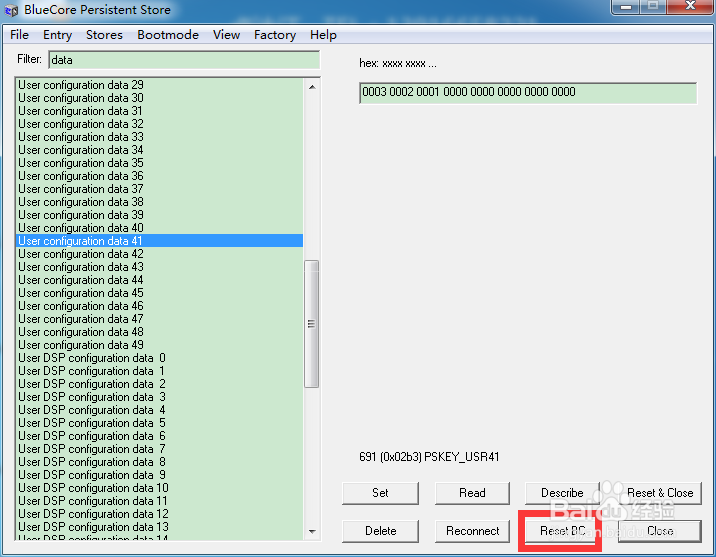
Task: Open the Stores menu
Action: (x=104, y=35)
